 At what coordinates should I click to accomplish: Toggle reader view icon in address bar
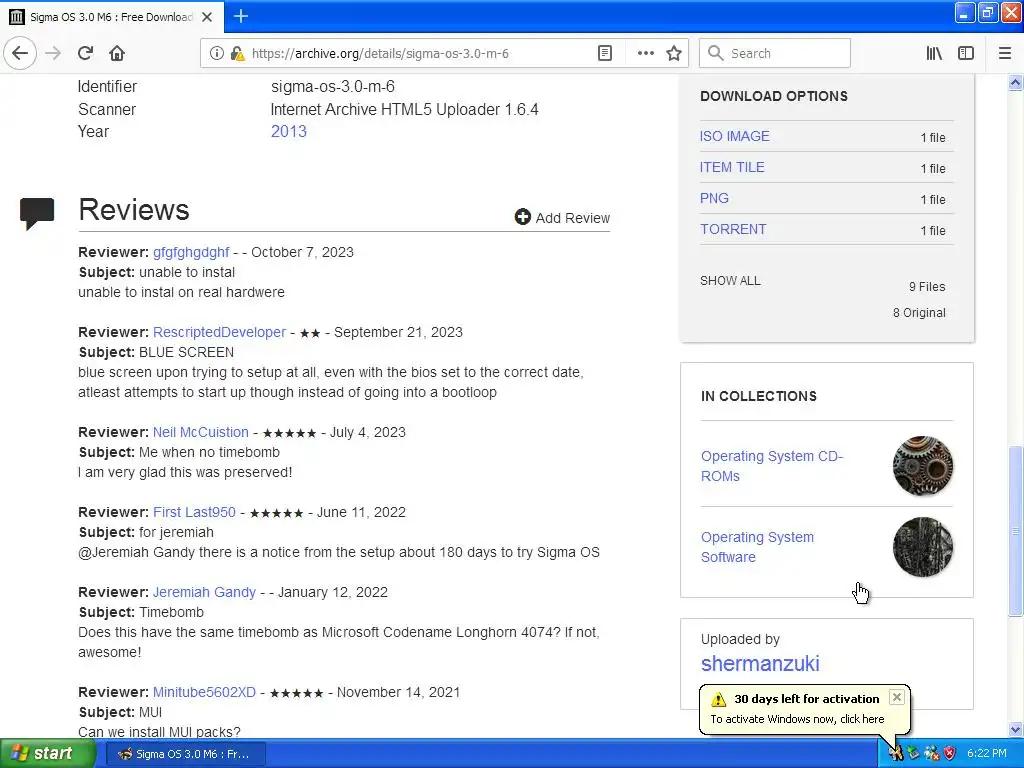[x=605, y=54]
